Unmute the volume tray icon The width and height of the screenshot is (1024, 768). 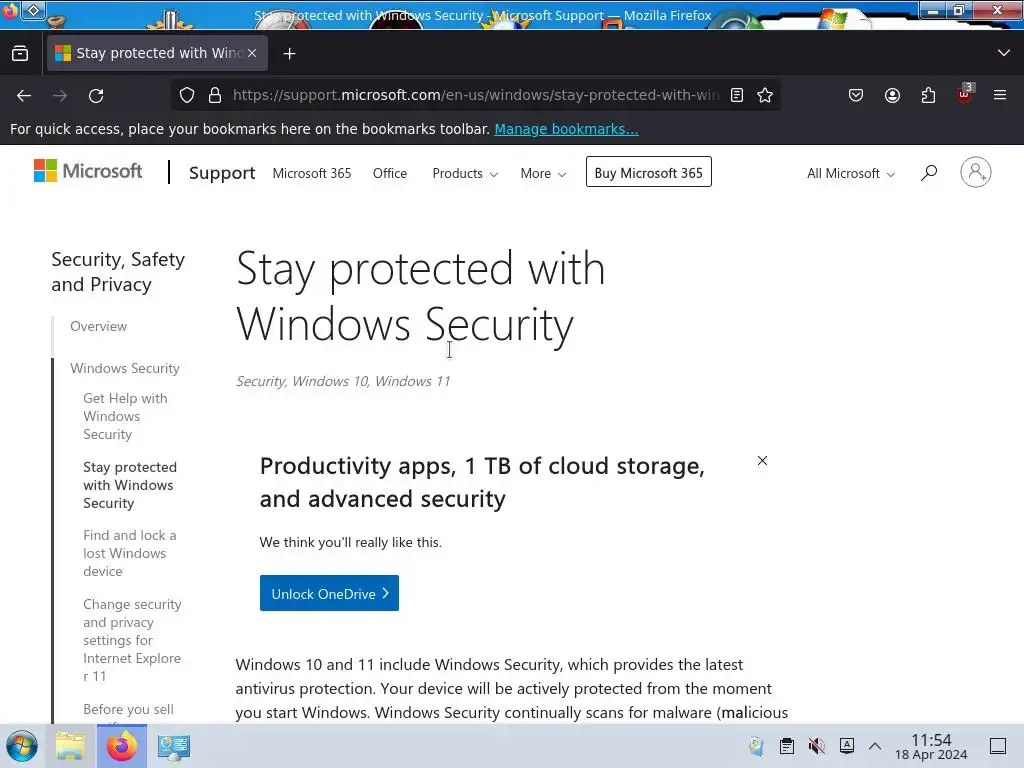click(816, 746)
